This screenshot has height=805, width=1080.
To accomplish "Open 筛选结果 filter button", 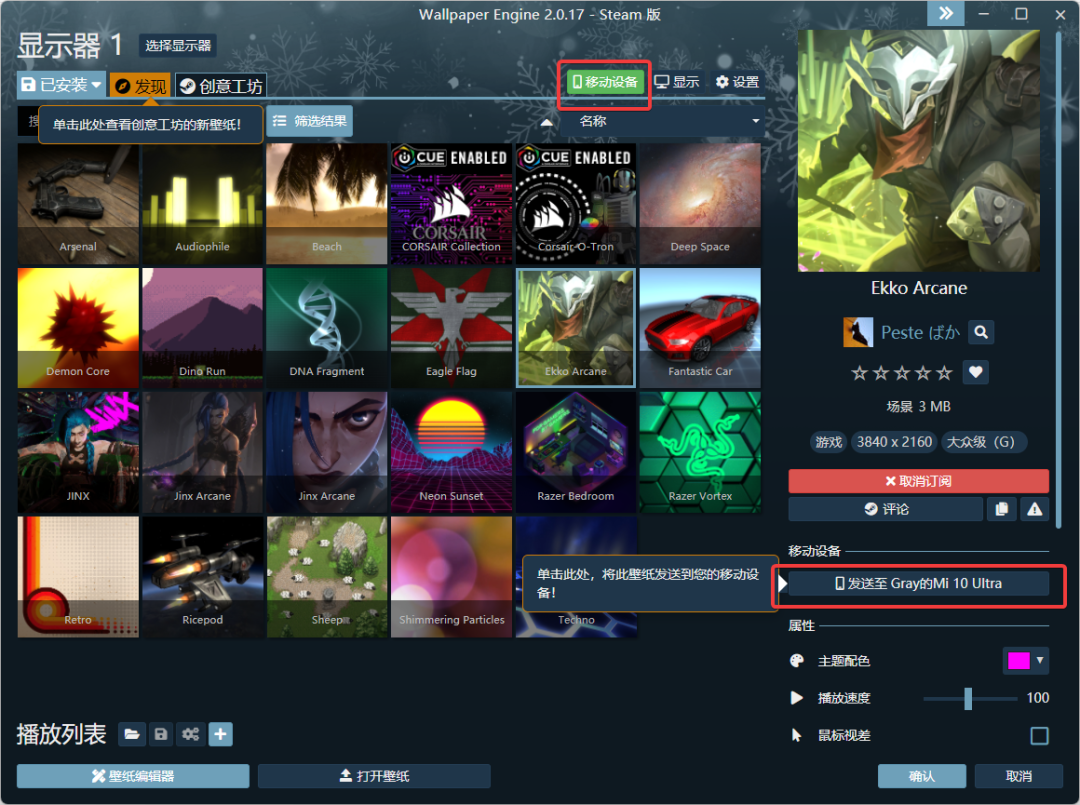I will pos(309,121).
